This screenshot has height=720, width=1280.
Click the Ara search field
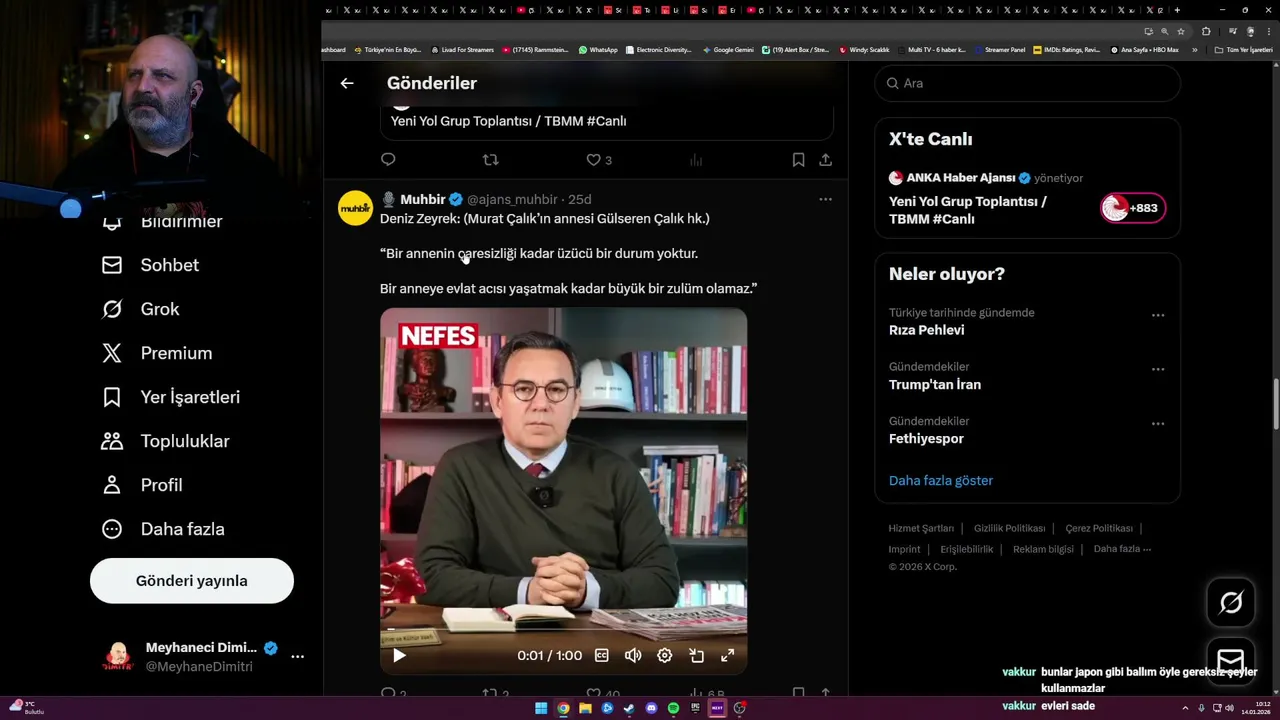(1028, 83)
